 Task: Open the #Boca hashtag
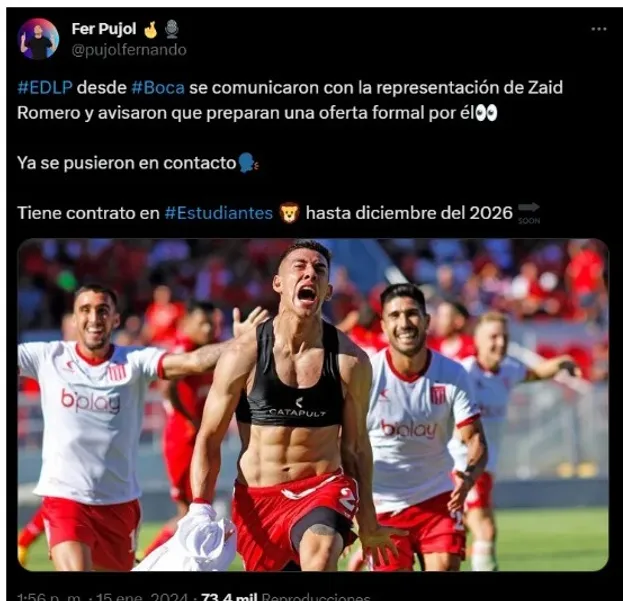click(x=158, y=88)
